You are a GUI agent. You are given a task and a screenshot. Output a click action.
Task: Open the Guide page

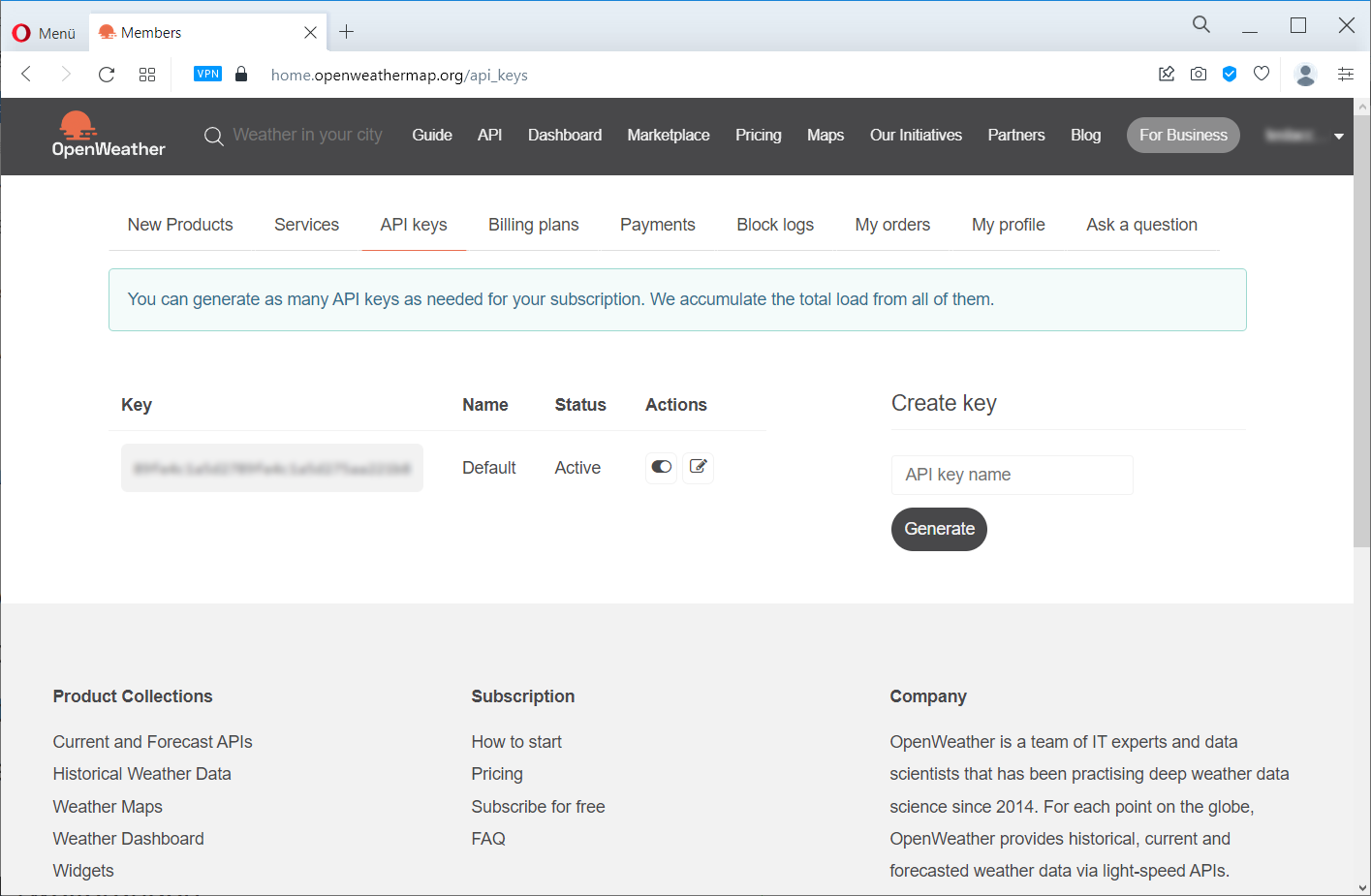tap(432, 136)
